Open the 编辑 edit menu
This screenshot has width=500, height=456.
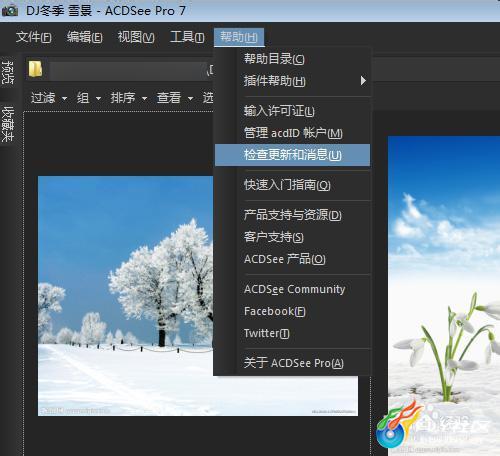[x=84, y=37]
